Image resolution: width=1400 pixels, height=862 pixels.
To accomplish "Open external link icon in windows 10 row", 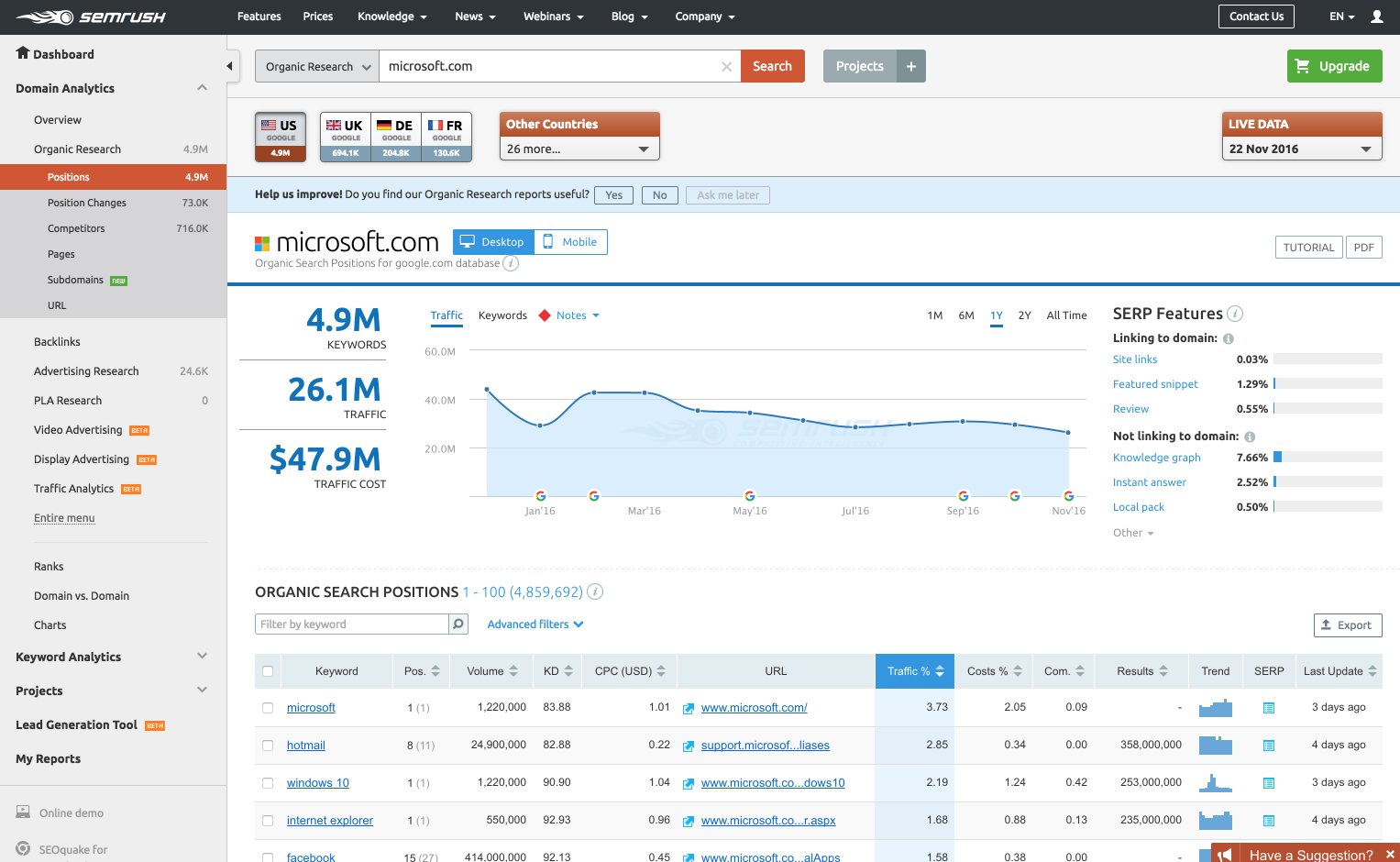I will 689,783.
